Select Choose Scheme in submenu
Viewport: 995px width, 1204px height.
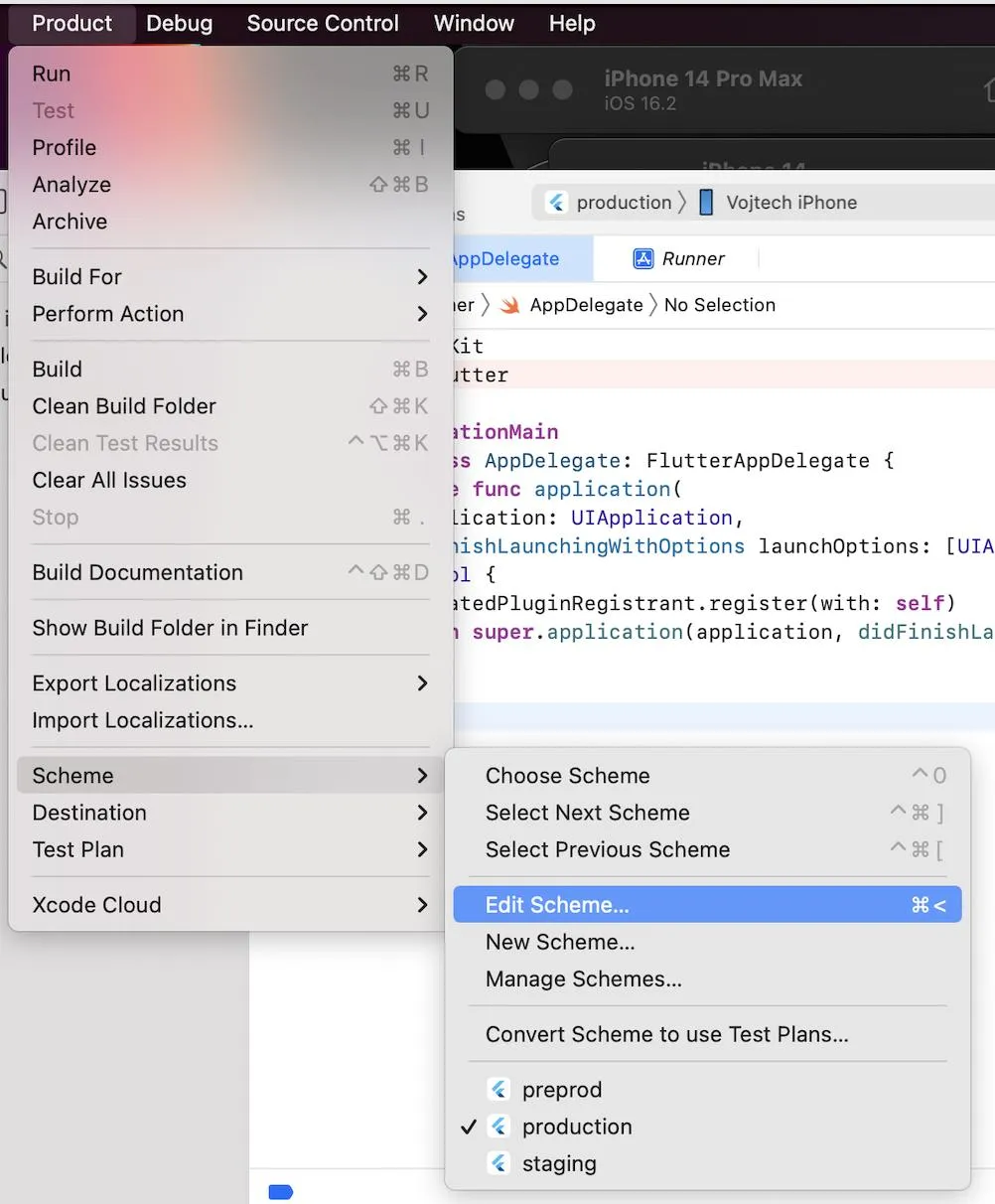(x=707, y=776)
